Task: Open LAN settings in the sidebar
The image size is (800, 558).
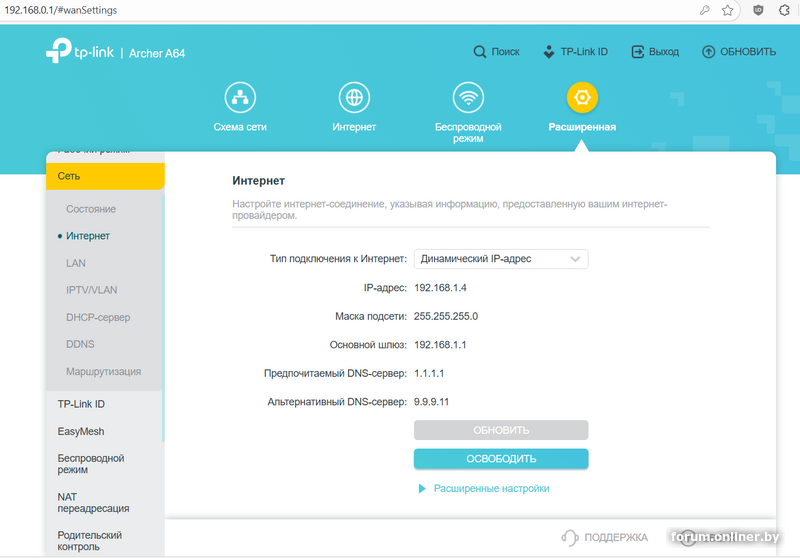Action: [x=76, y=263]
